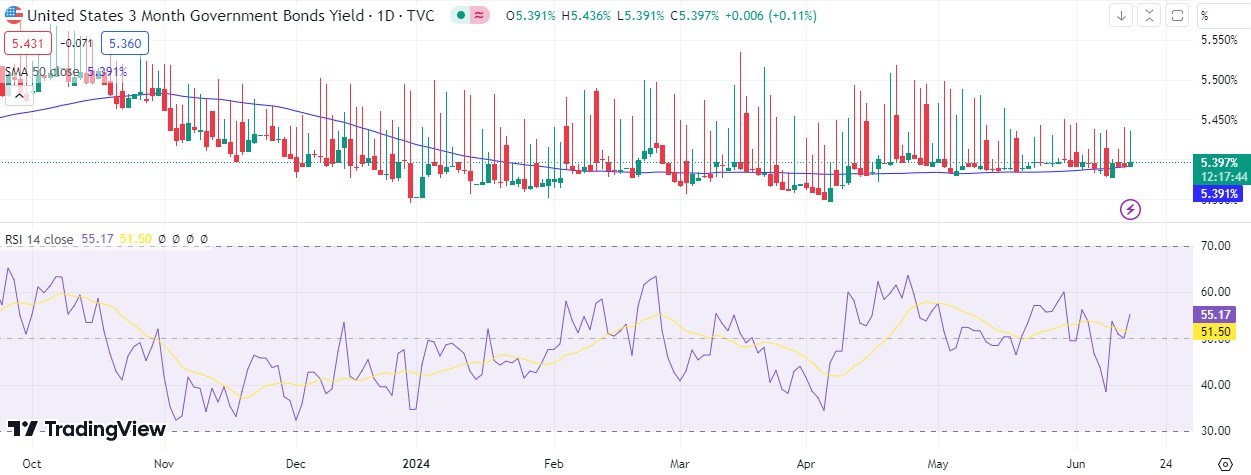Click the blue 5.360 buy price box

tap(125, 43)
